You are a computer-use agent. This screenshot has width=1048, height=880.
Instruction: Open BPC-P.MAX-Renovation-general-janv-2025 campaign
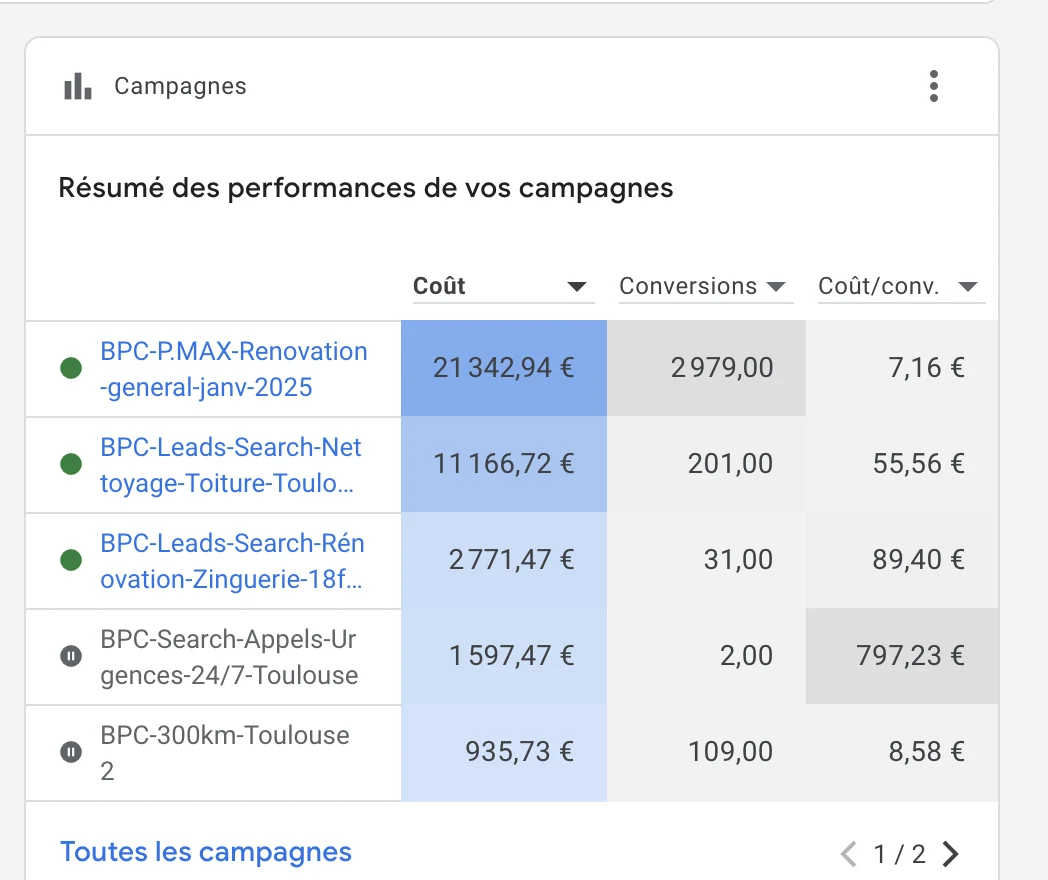[x=233, y=369]
